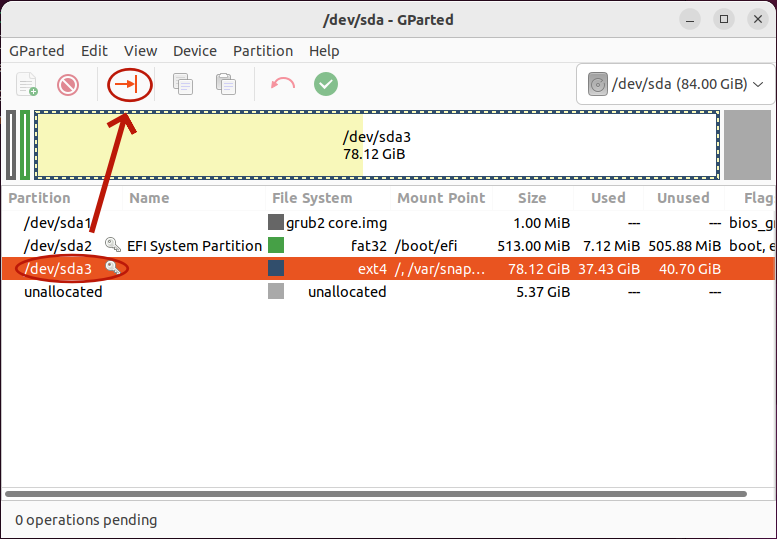777x539 pixels.
Task: Select the unallocated partition row name
Action: [x=63, y=292]
